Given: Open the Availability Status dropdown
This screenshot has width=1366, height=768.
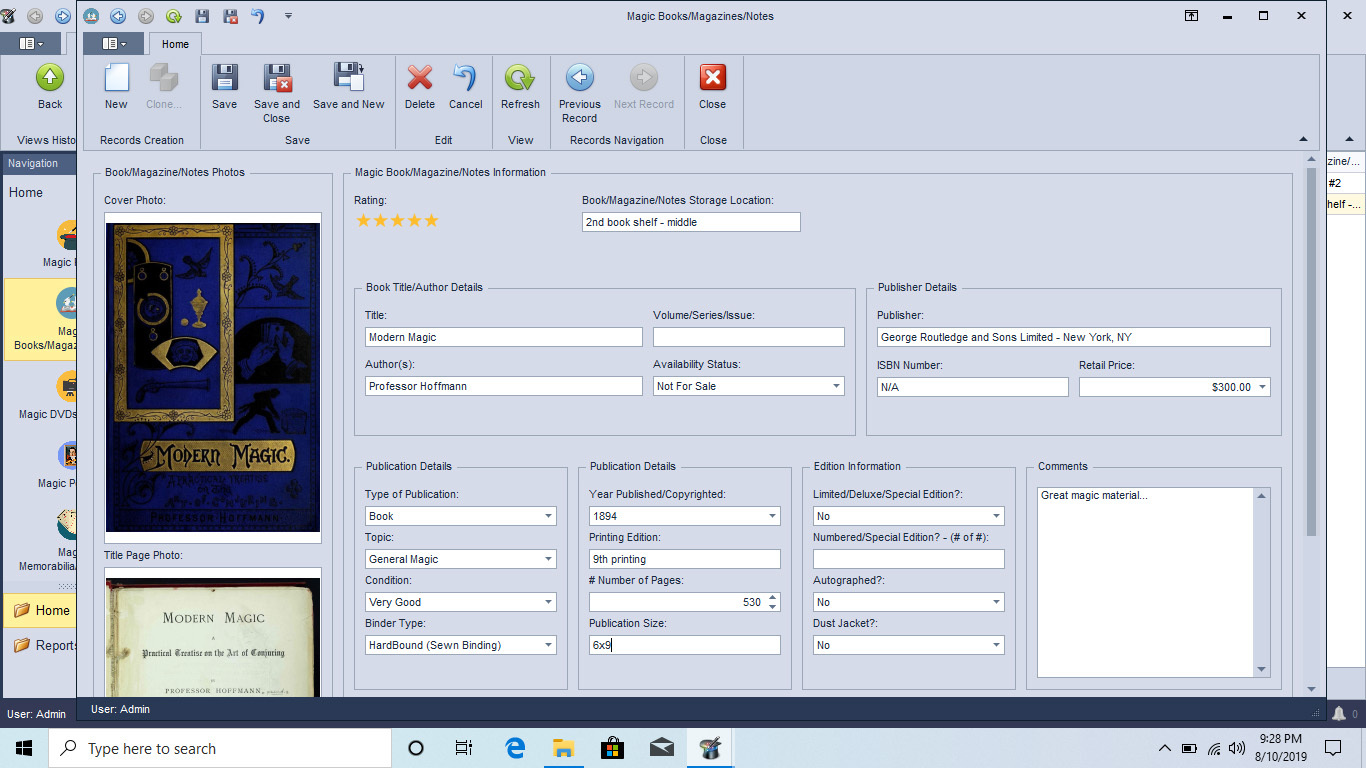Looking at the screenshot, I should click(836, 386).
